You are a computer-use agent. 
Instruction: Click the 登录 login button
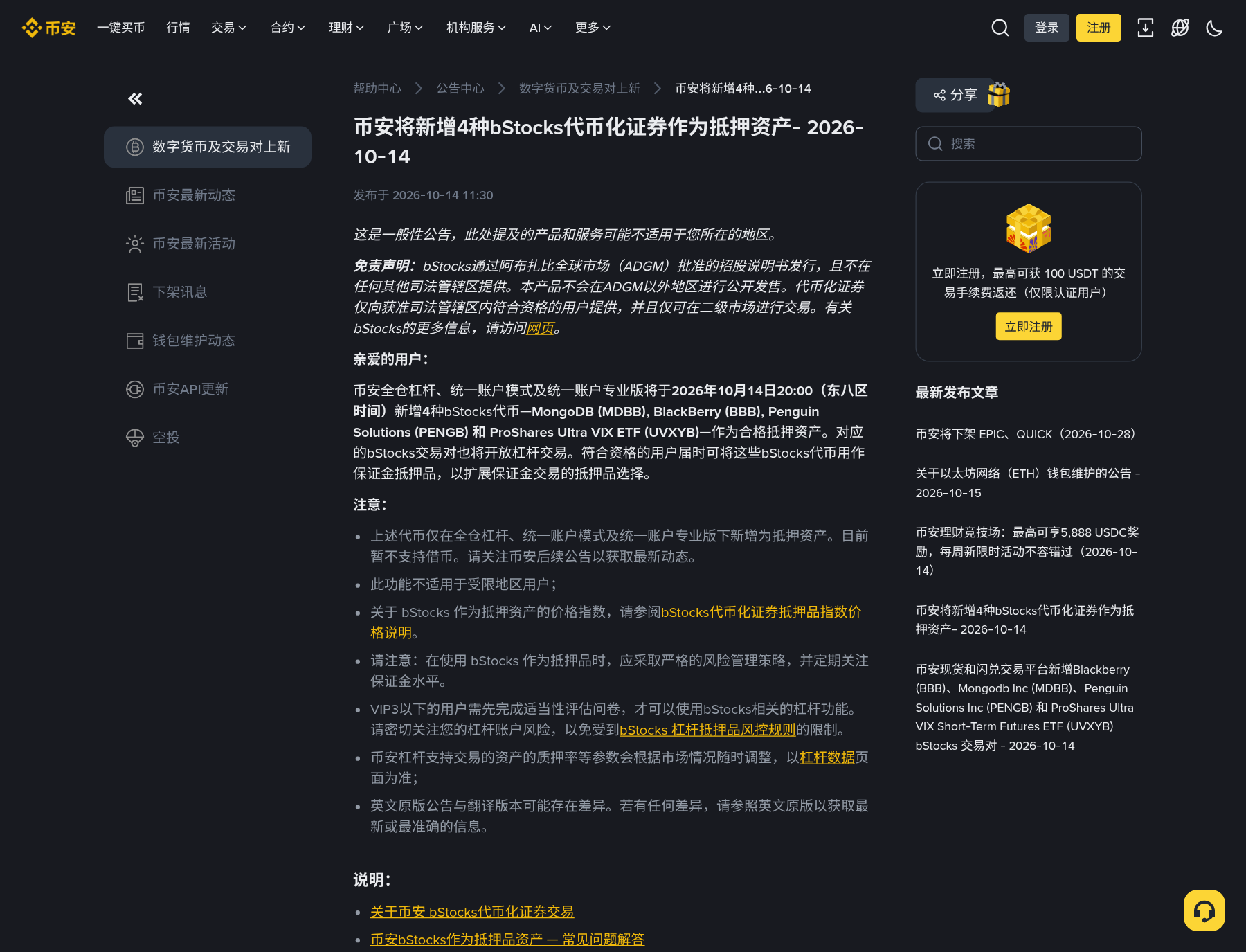tap(1047, 28)
